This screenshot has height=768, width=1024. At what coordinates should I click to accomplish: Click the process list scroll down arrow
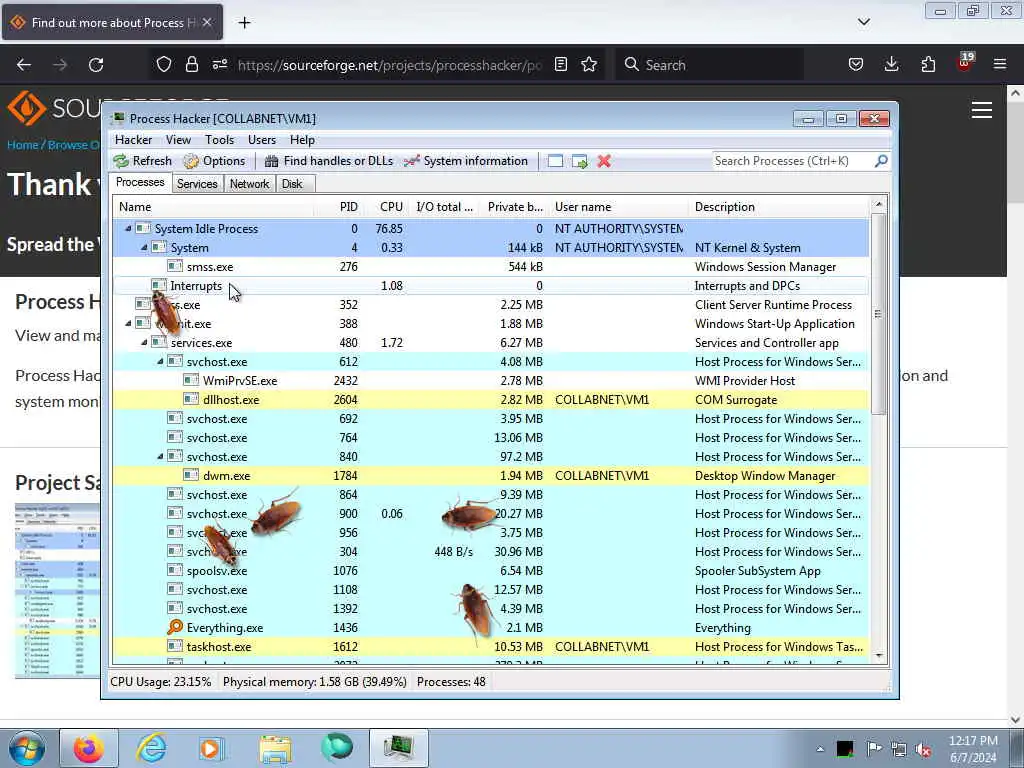click(878, 655)
